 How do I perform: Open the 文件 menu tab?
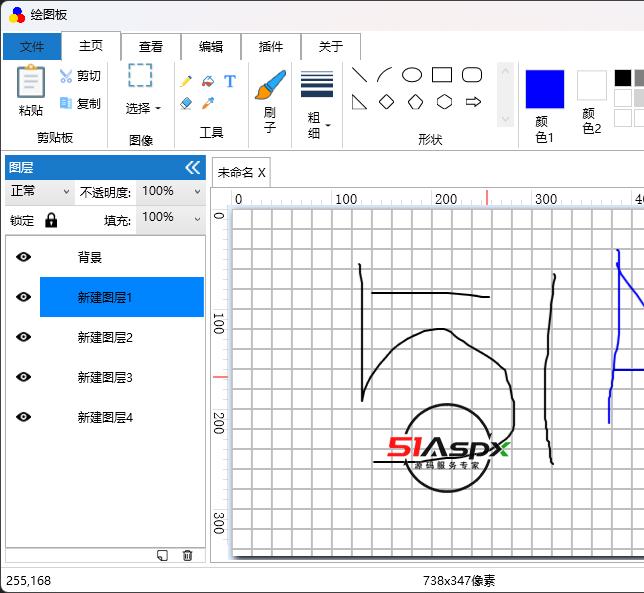32,46
